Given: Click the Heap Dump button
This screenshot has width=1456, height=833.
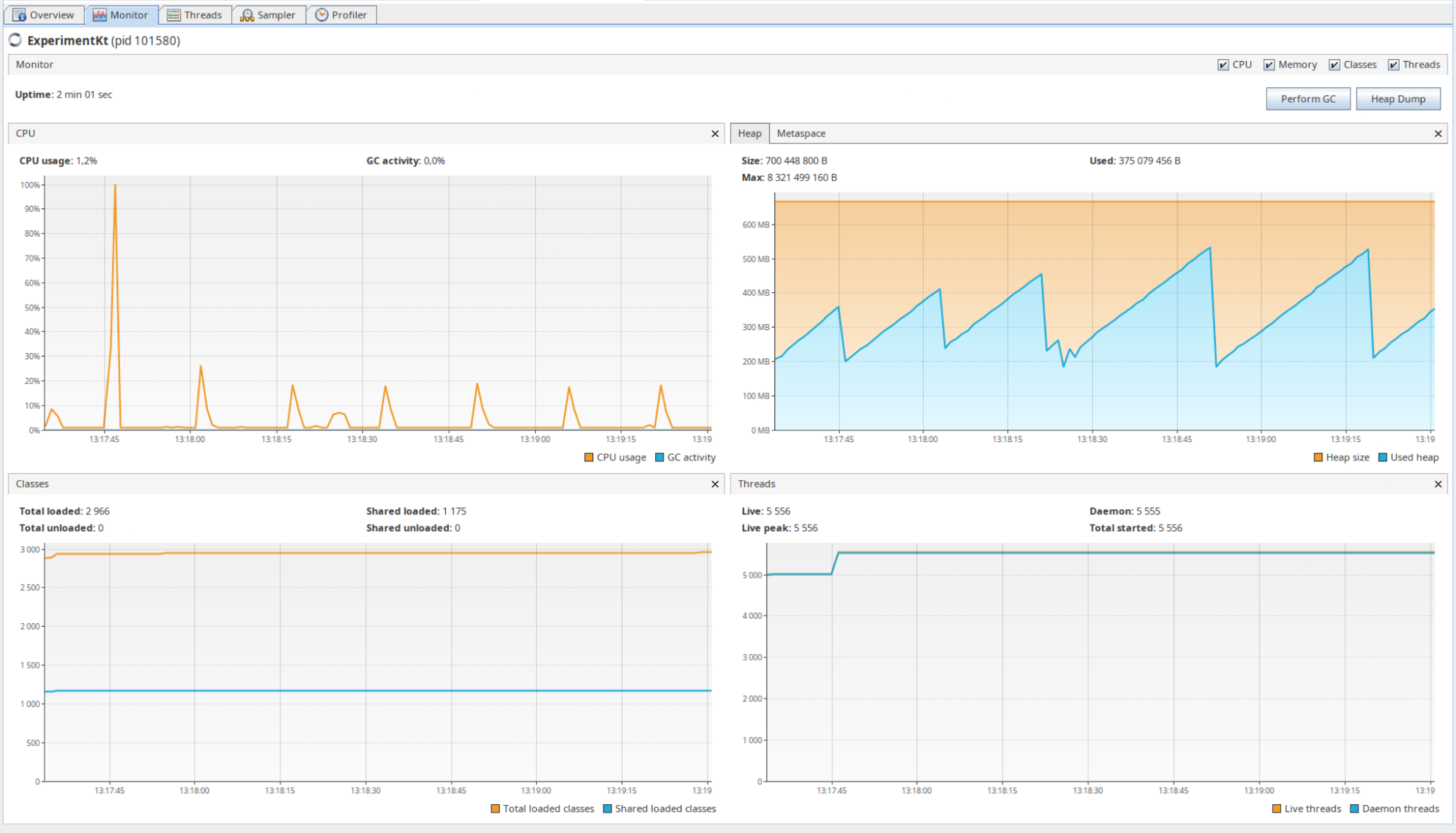Looking at the screenshot, I should point(1398,99).
